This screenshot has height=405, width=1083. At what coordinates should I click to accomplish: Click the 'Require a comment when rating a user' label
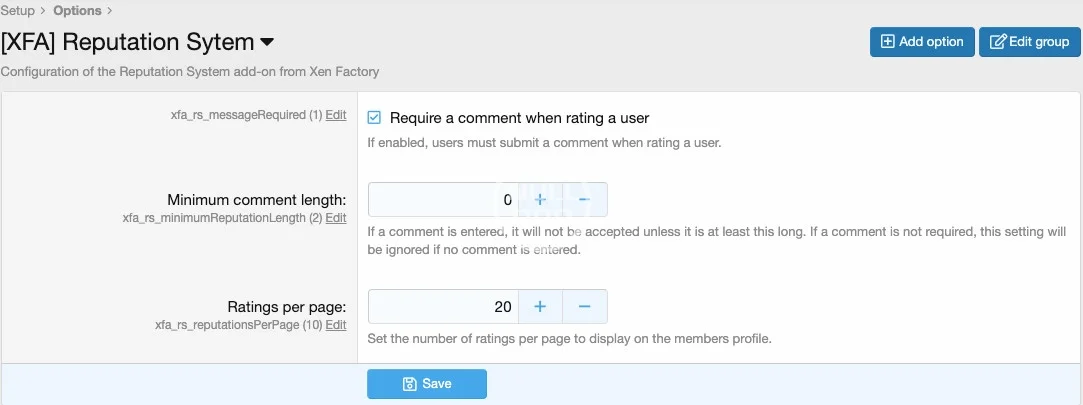(x=519, y=118)
